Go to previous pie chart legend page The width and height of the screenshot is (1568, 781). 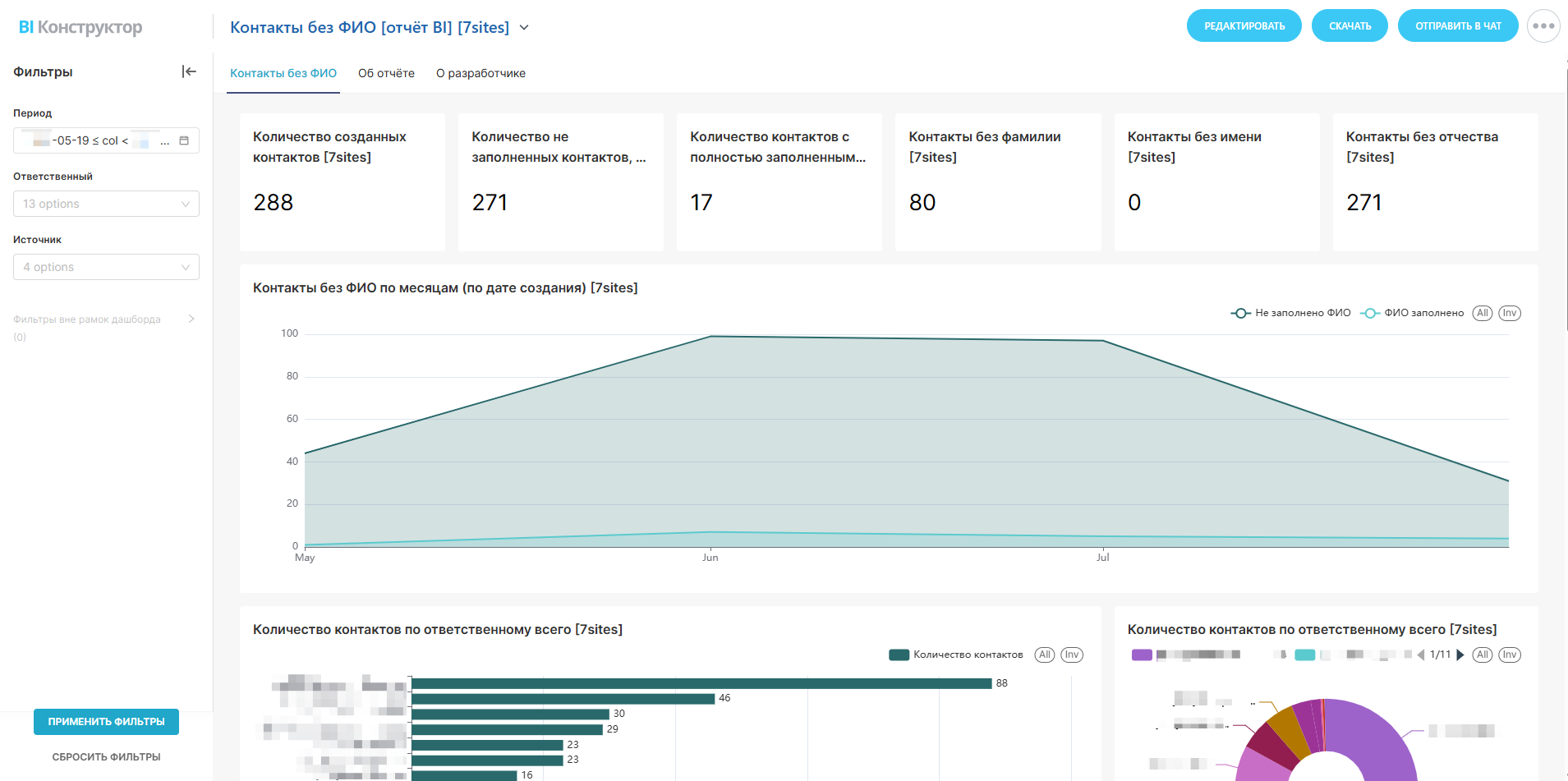point(1421,655)
